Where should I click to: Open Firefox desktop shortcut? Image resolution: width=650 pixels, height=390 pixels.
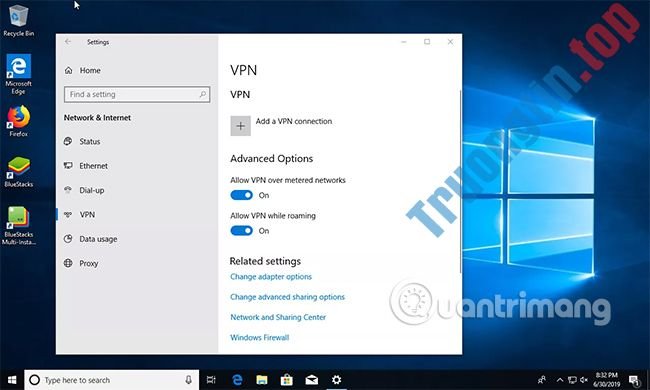(x=18, y=121)
